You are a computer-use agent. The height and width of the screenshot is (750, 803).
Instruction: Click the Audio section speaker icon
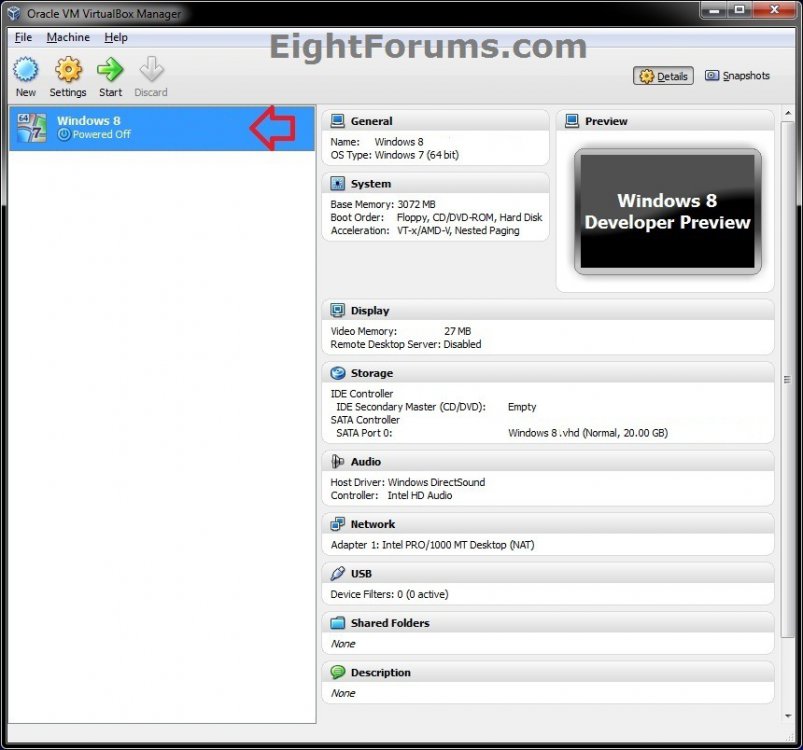click(x=337, y=462)
